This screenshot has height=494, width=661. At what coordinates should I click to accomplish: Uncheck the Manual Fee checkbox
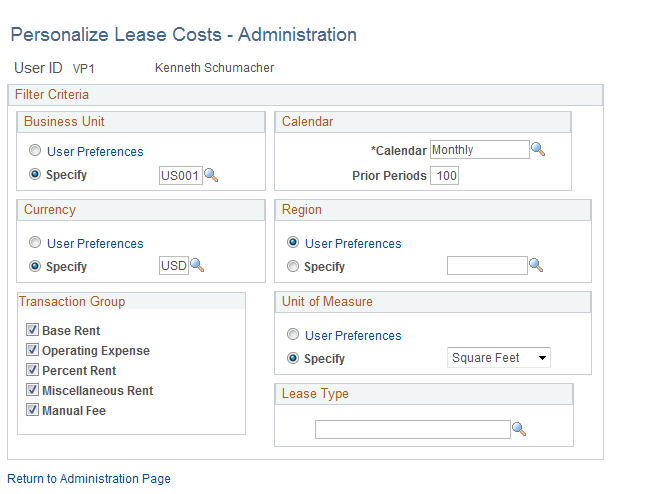[33, 411]
